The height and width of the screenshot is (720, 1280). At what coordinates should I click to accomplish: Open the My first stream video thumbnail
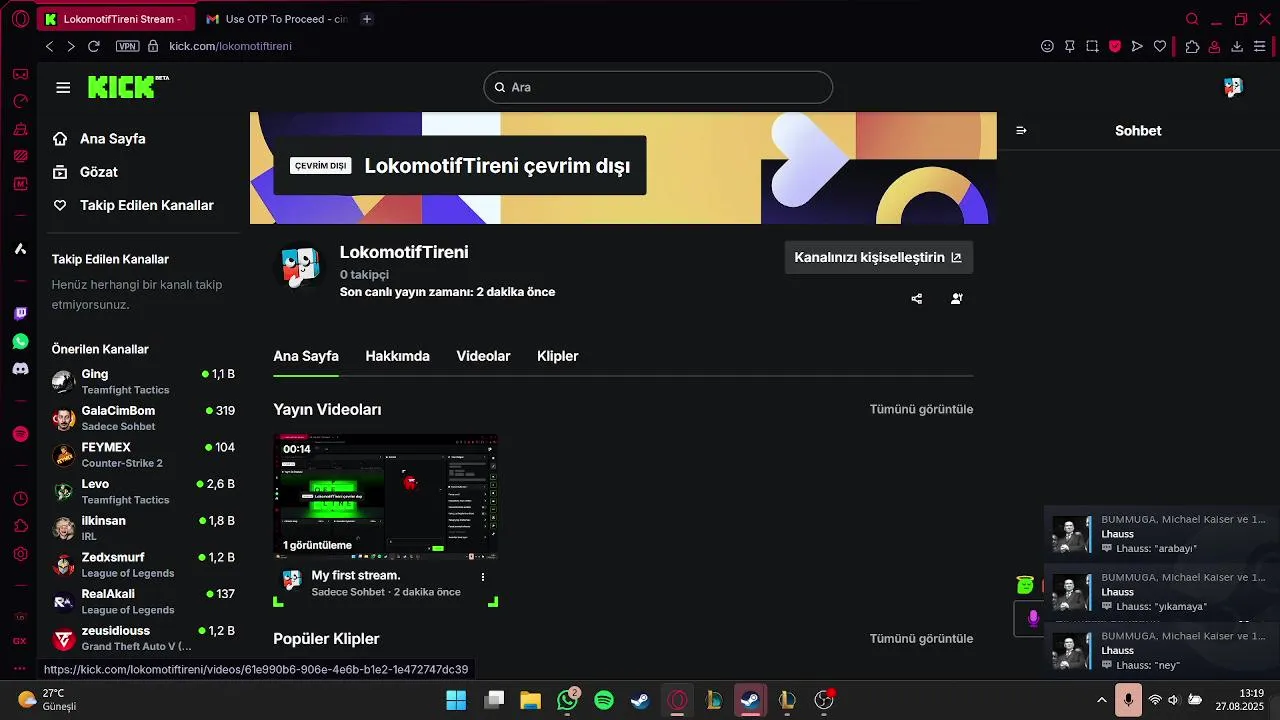pos(386,496)
